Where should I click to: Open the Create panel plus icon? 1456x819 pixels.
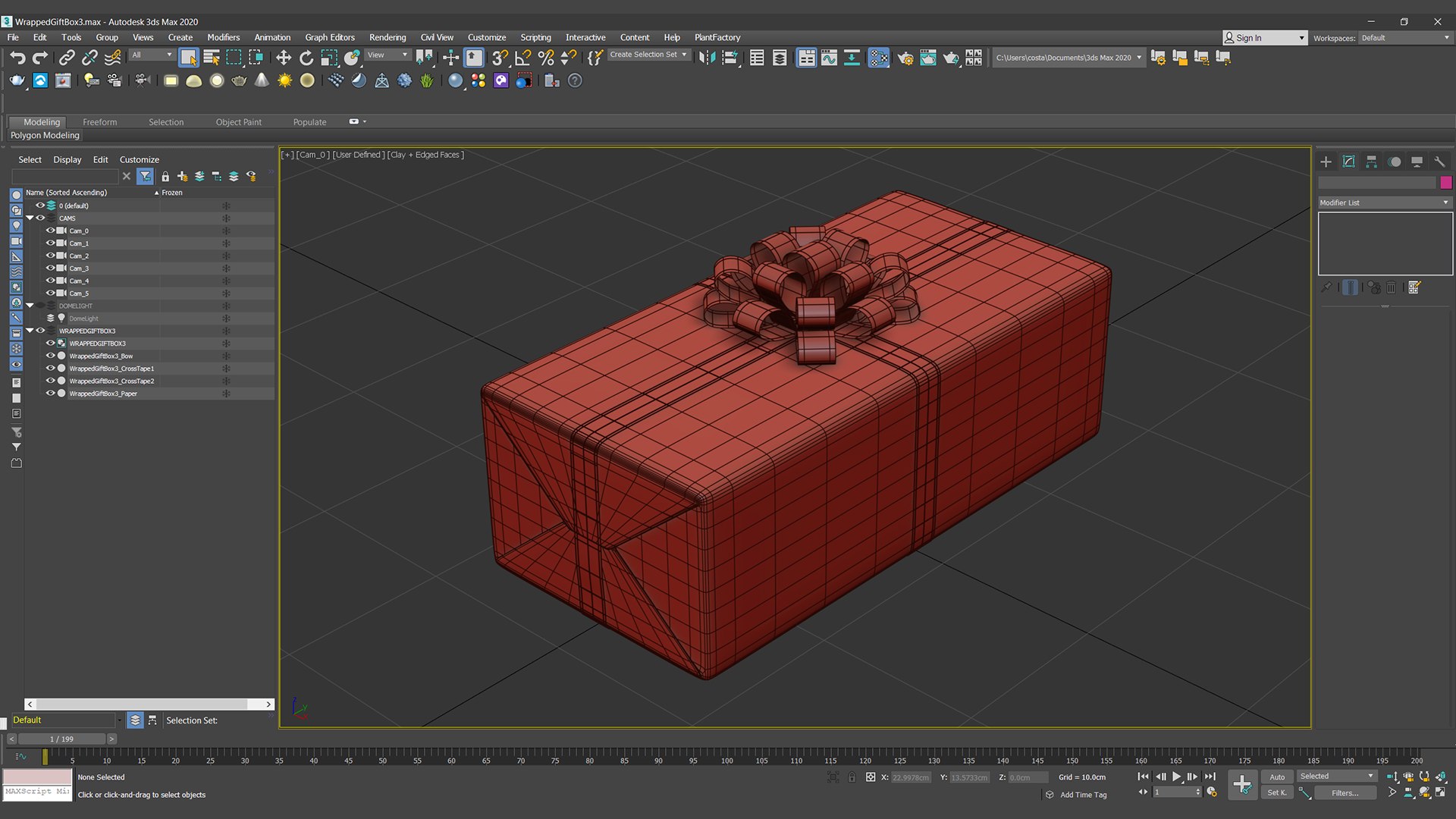(1326, 162)
